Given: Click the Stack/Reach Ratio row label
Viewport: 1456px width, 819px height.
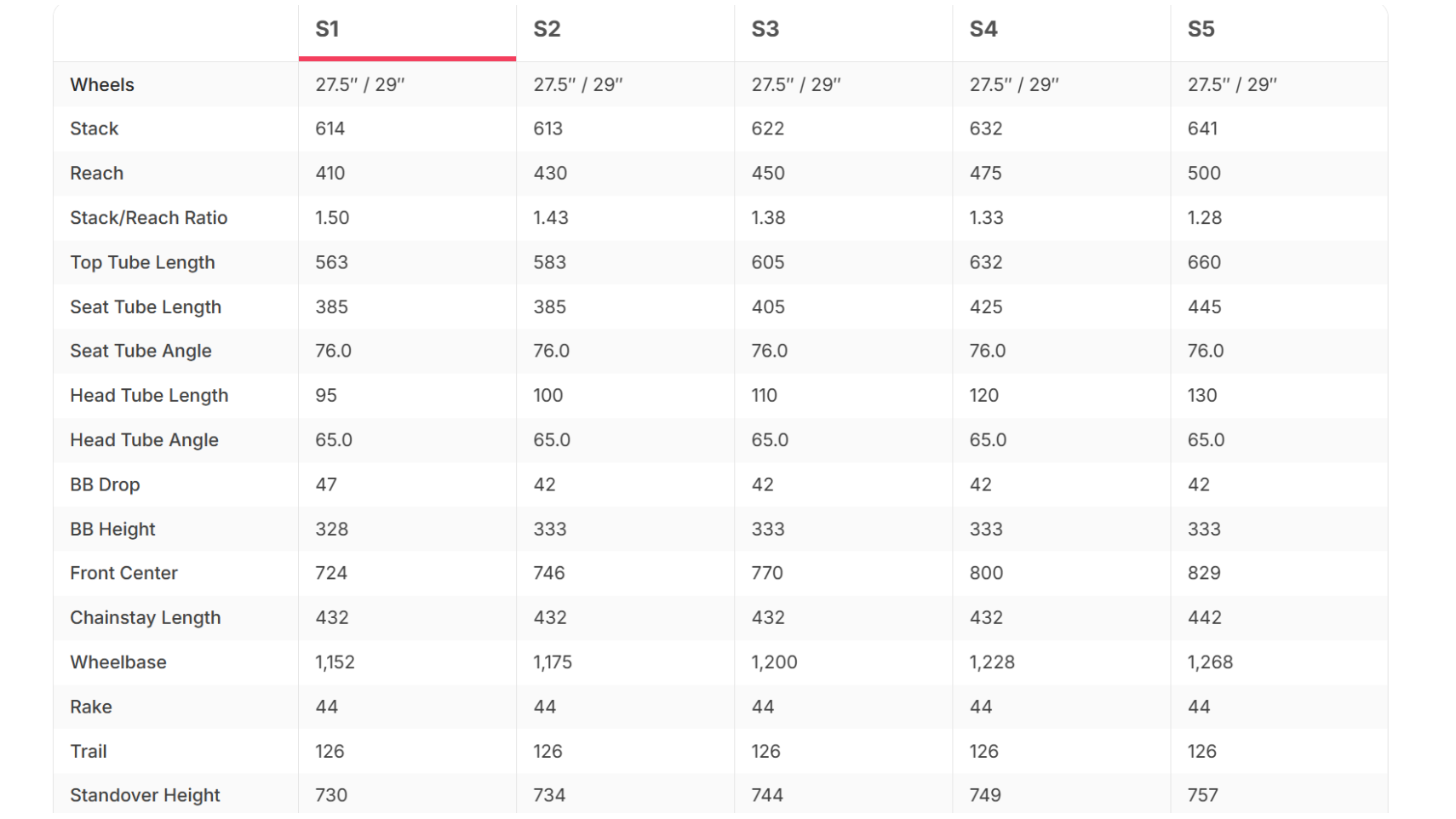Looking at the screenshot, I should point(149,218).
